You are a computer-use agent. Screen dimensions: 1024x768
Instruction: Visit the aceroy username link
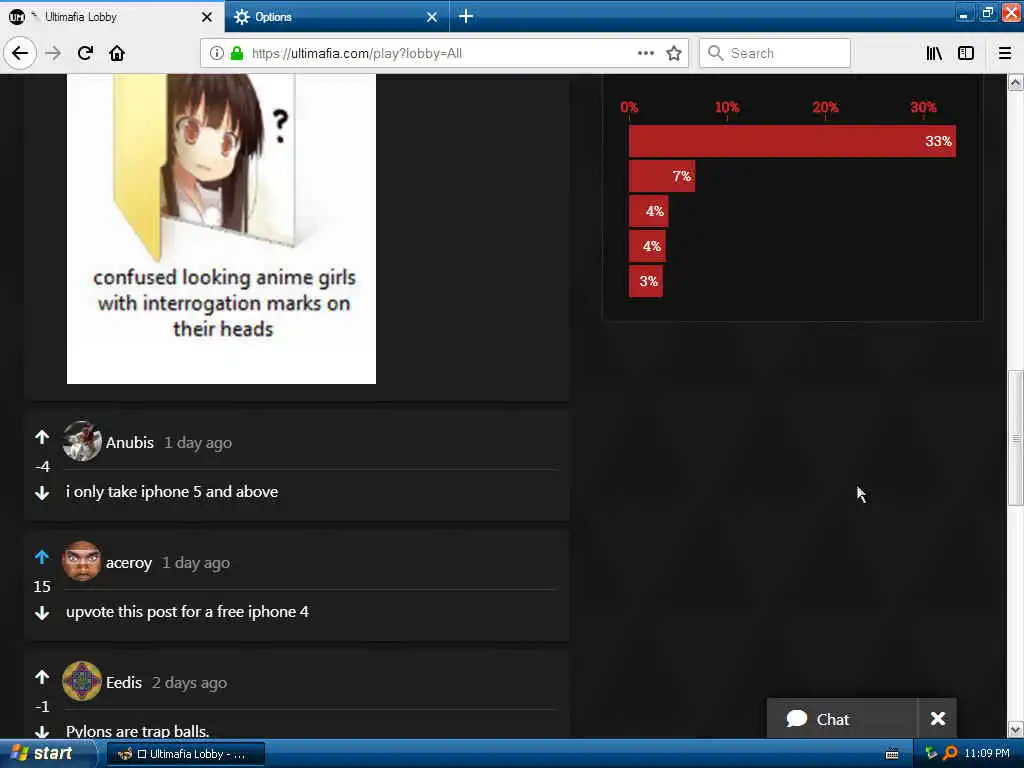129,562
